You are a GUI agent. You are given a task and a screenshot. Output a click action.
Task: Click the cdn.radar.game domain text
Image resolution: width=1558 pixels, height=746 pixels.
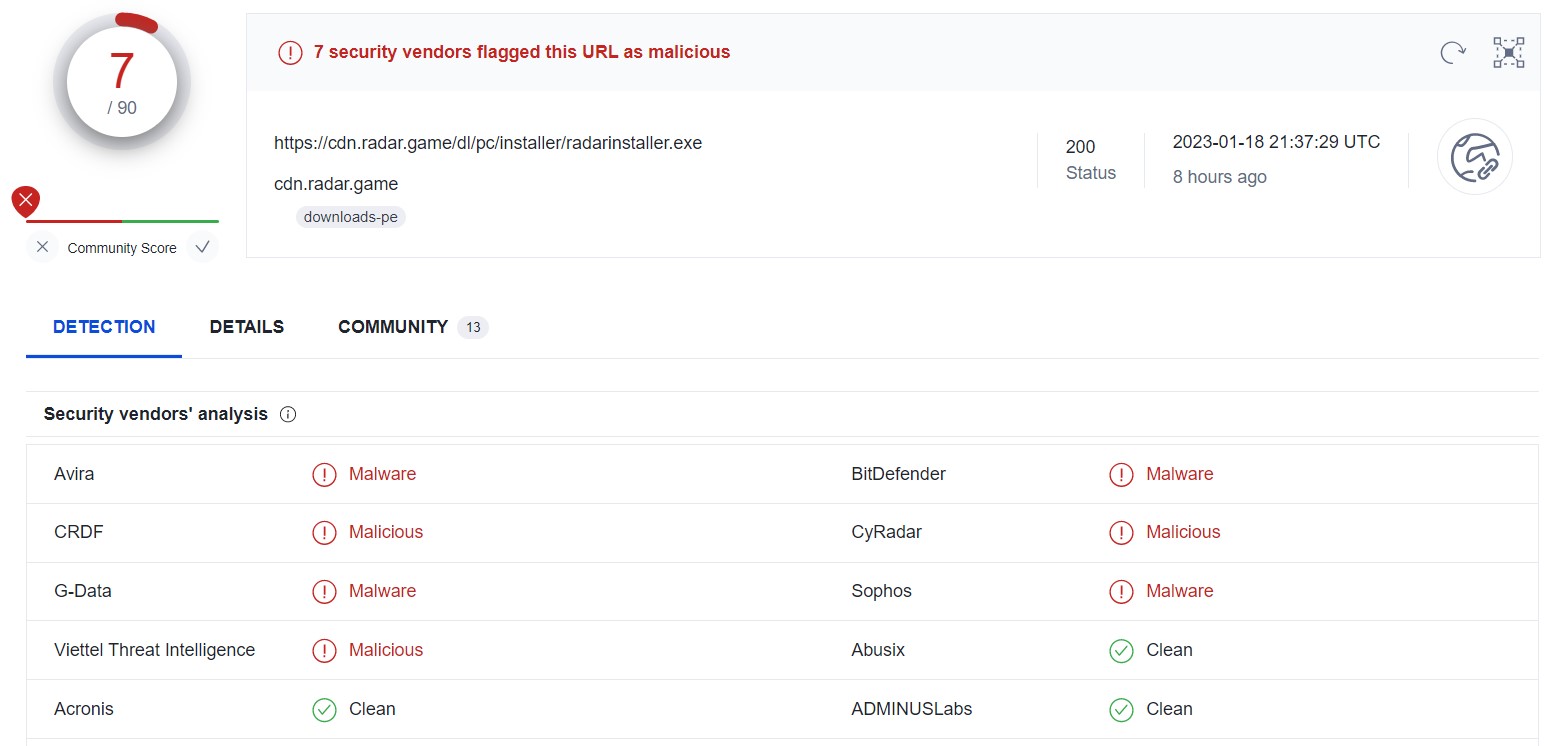tap(336, 184)
